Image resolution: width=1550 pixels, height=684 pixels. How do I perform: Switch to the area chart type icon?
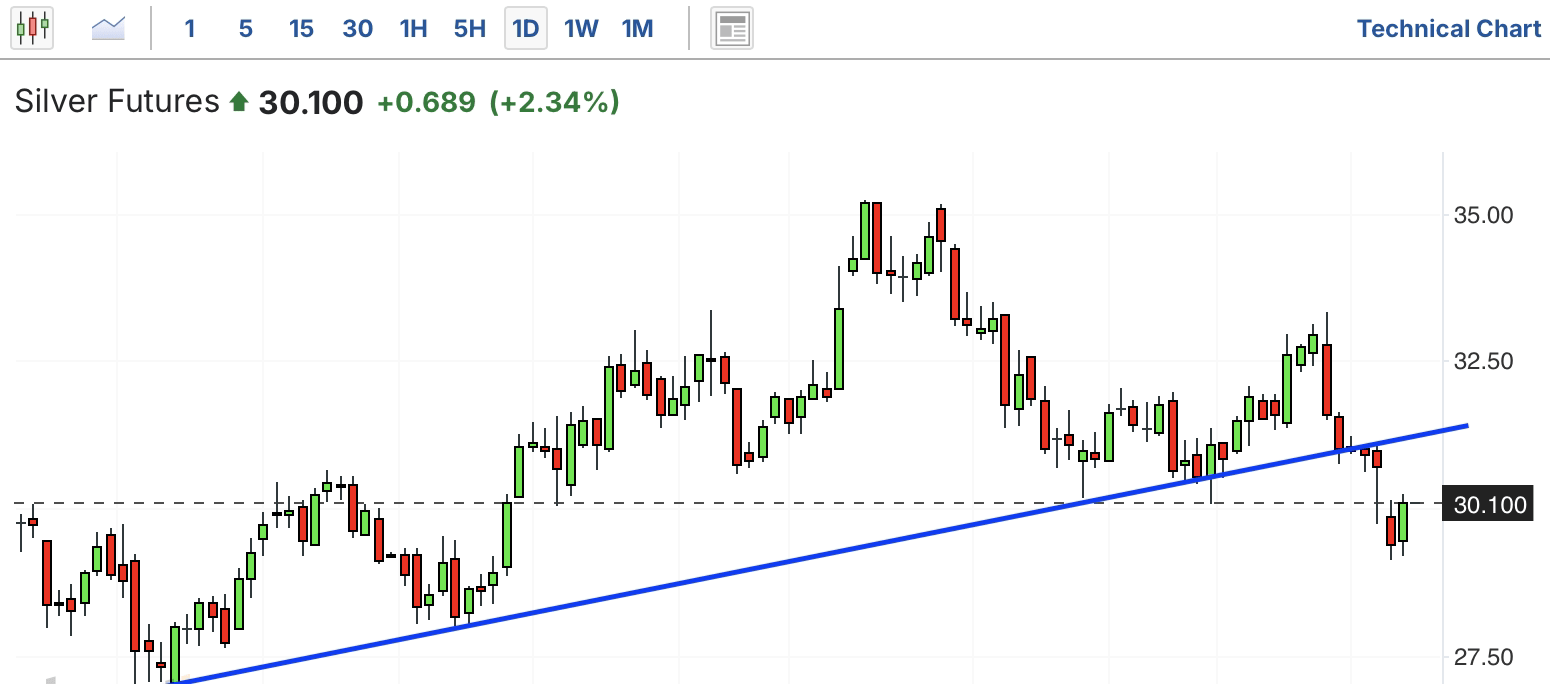[108, 28]
